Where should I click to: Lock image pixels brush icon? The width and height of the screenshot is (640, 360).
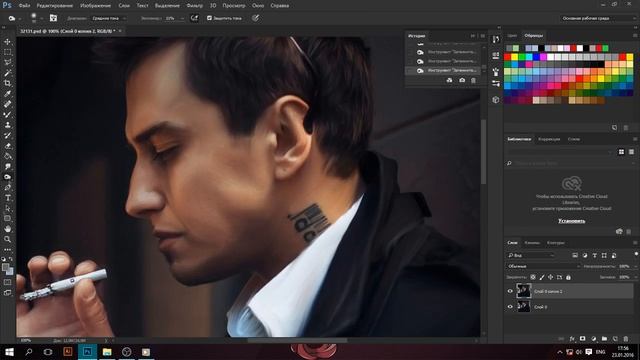[x=542, y=277]
